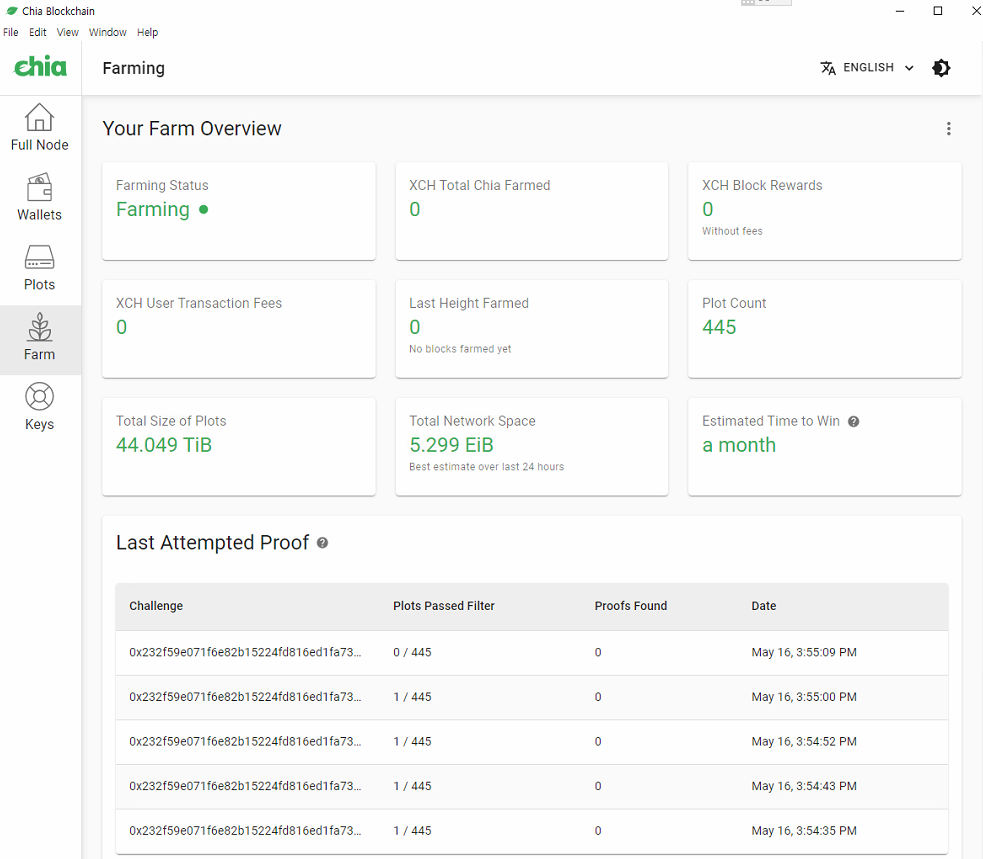Select challenge hash in 3:55:00 PM row

coord(245,697)
